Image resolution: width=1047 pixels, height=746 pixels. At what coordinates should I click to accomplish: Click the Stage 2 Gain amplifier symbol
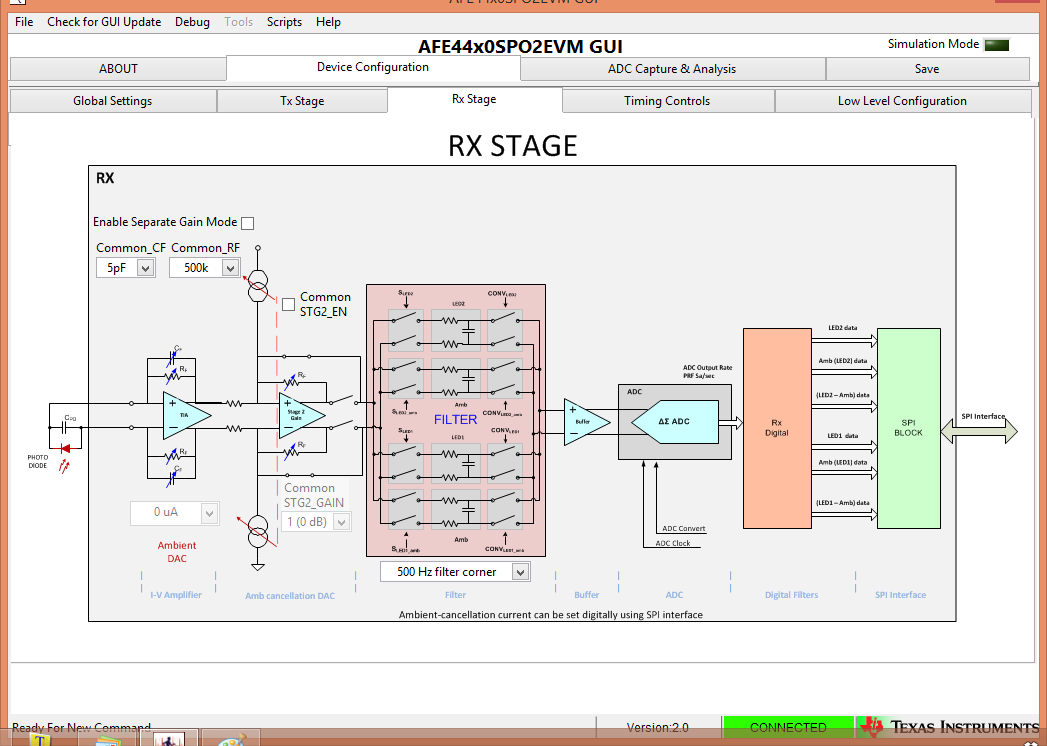coord(302,415)
